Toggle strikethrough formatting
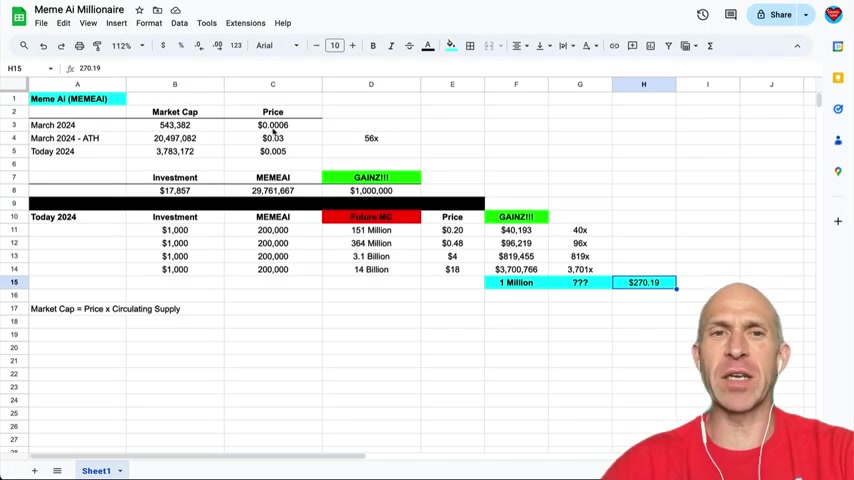This screenshot has height=480, width=854. point(410,46)
